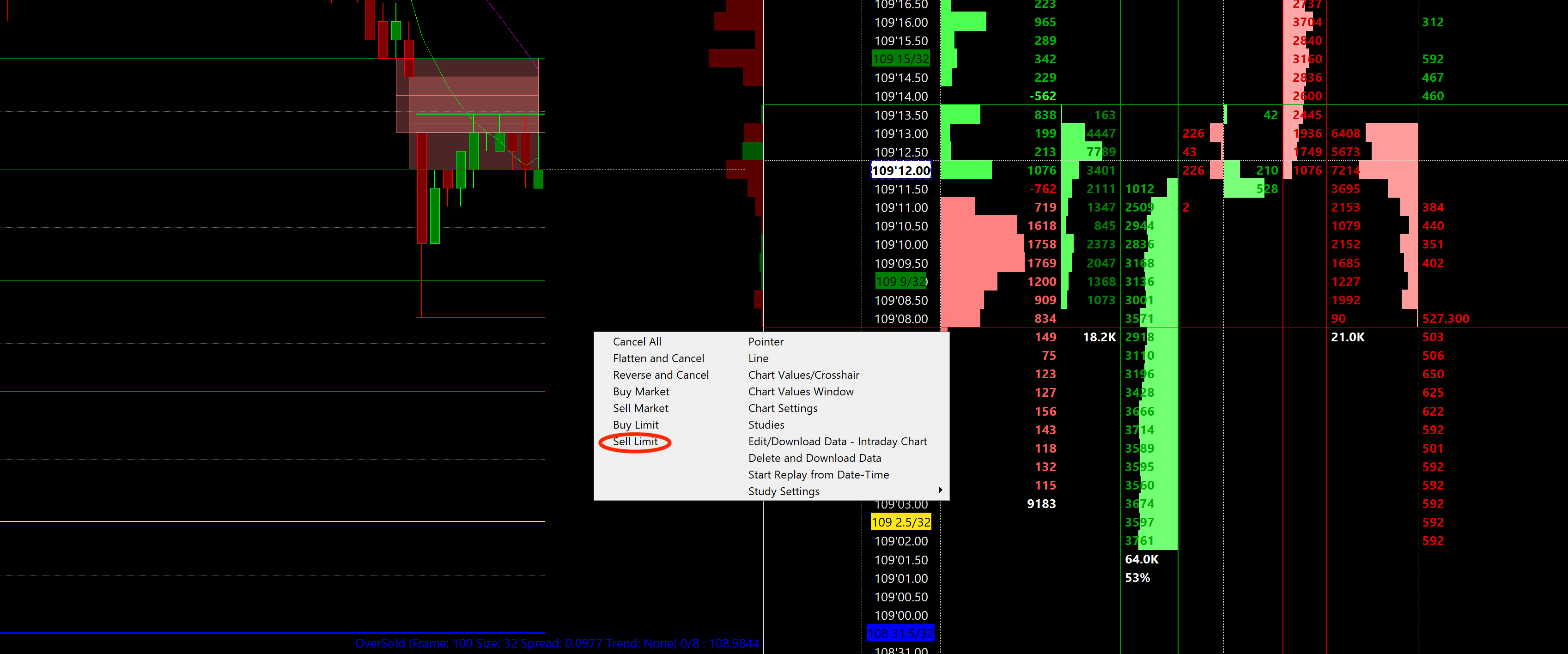Screen dimensions: 1568x654
Task: Click Cancel All in context menu
Action: (x=637, y=342)
